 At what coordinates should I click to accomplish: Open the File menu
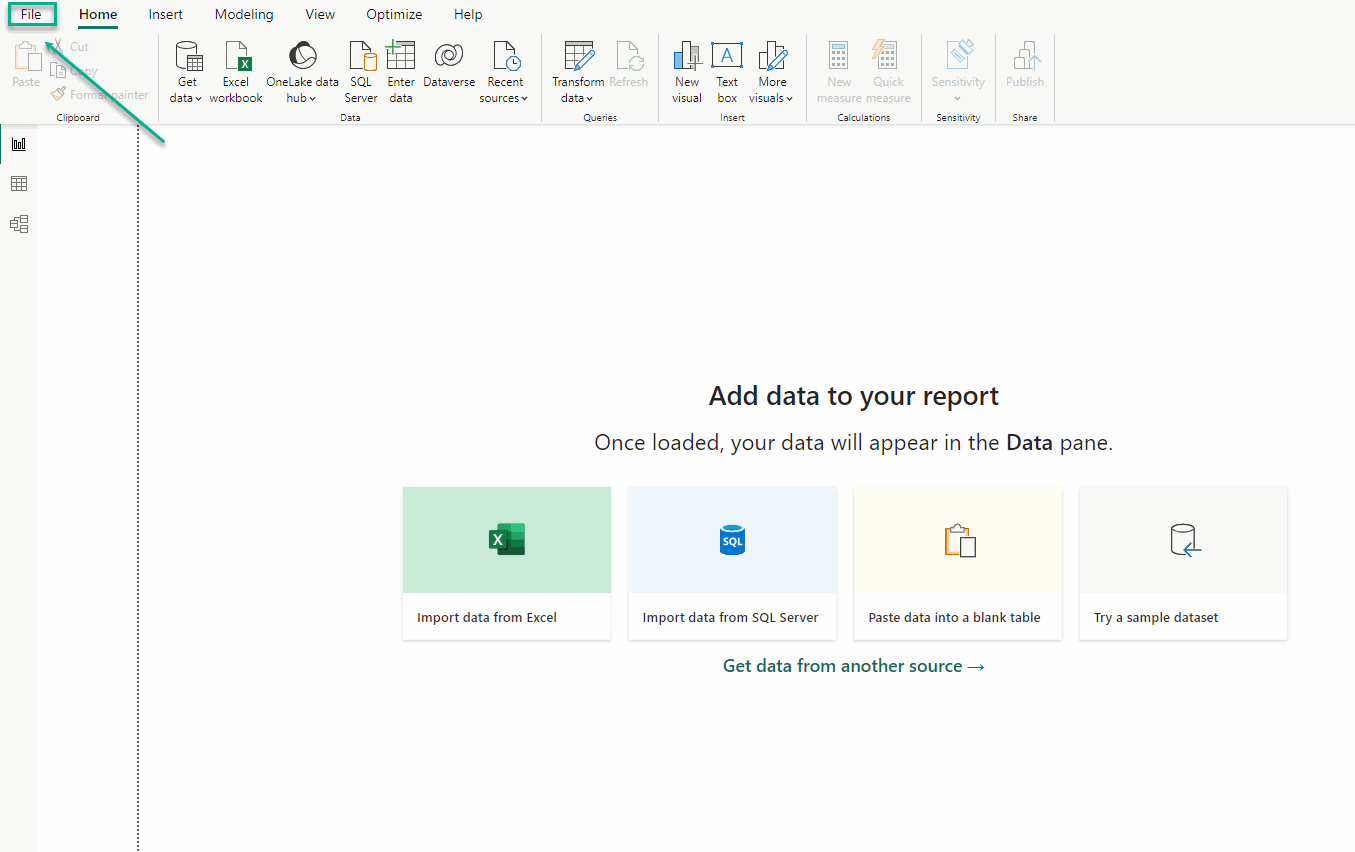coord(31,15)
